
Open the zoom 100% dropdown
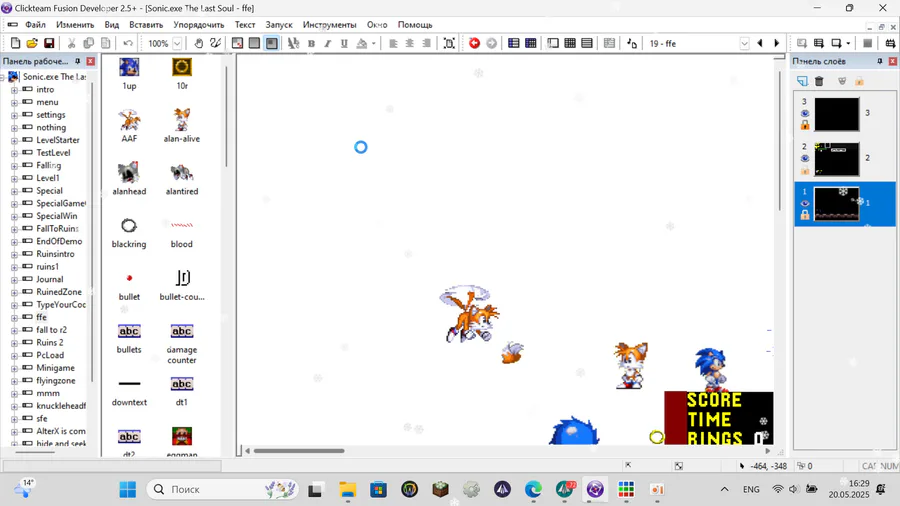177,44
